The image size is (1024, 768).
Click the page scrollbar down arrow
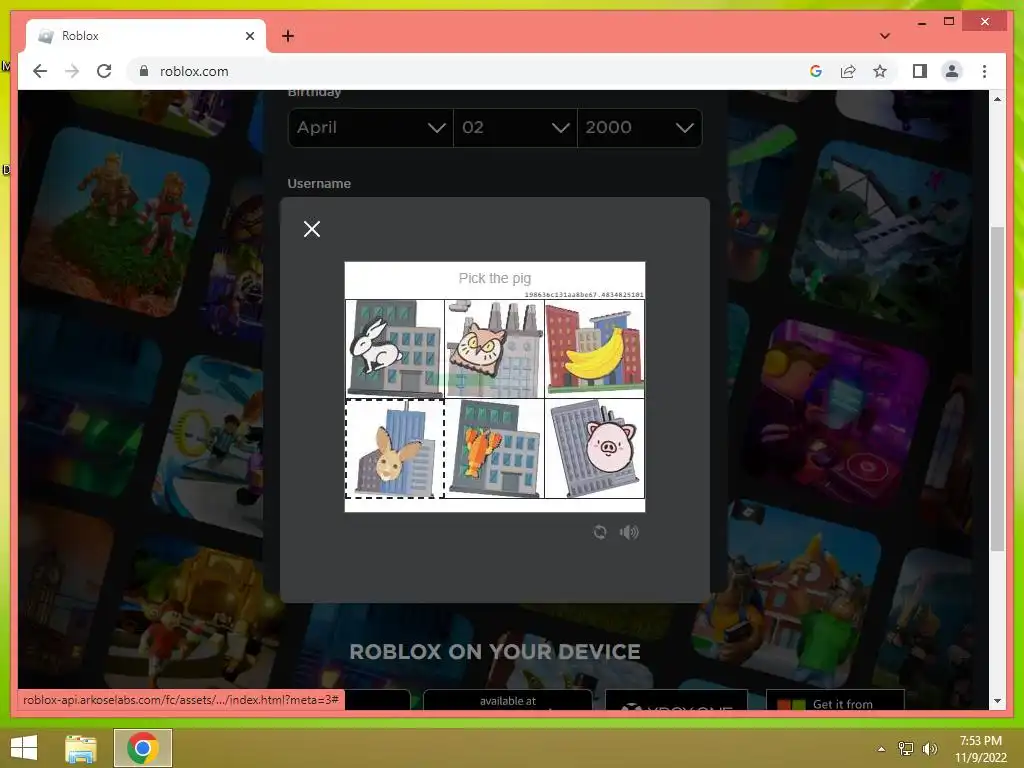click(x=997, y=701)
